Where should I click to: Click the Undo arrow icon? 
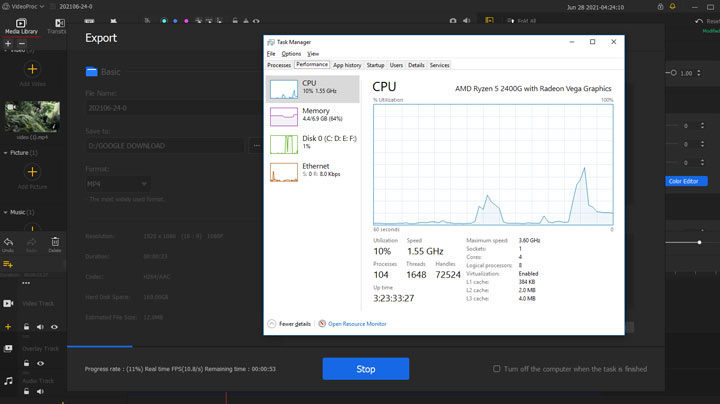point(8,242)
